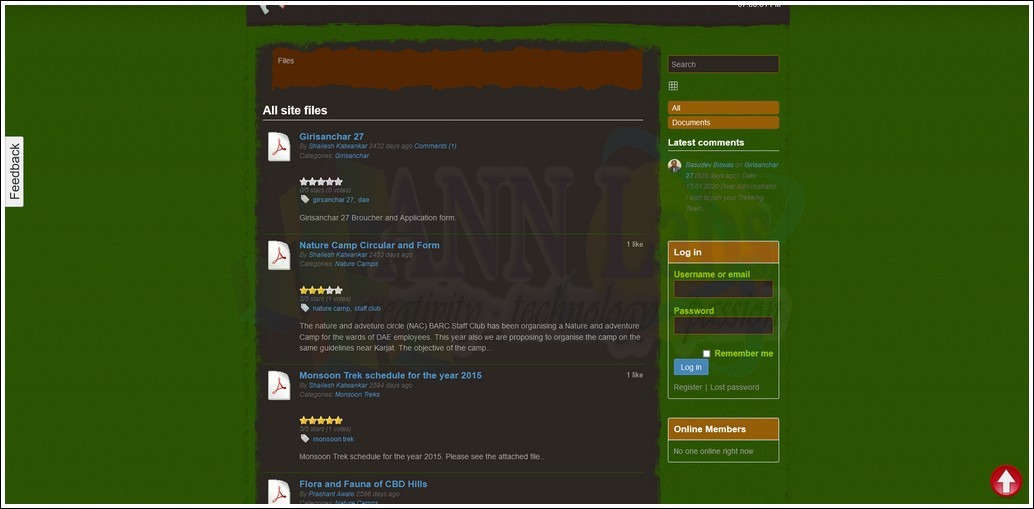Click the red scroll-to-top arrow button

[x=1005, y=481]
